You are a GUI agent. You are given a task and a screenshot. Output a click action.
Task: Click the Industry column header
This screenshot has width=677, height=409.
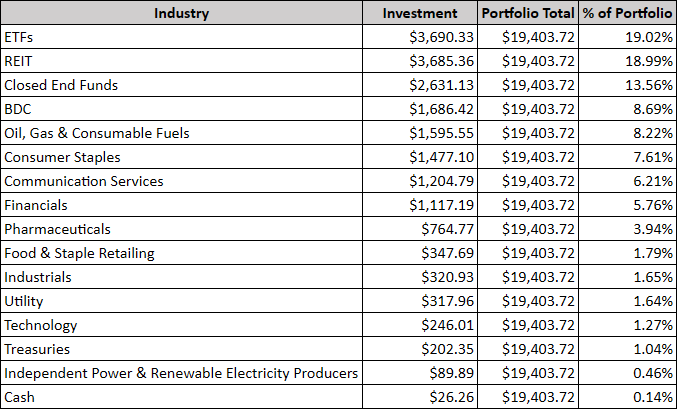[182, 13]
